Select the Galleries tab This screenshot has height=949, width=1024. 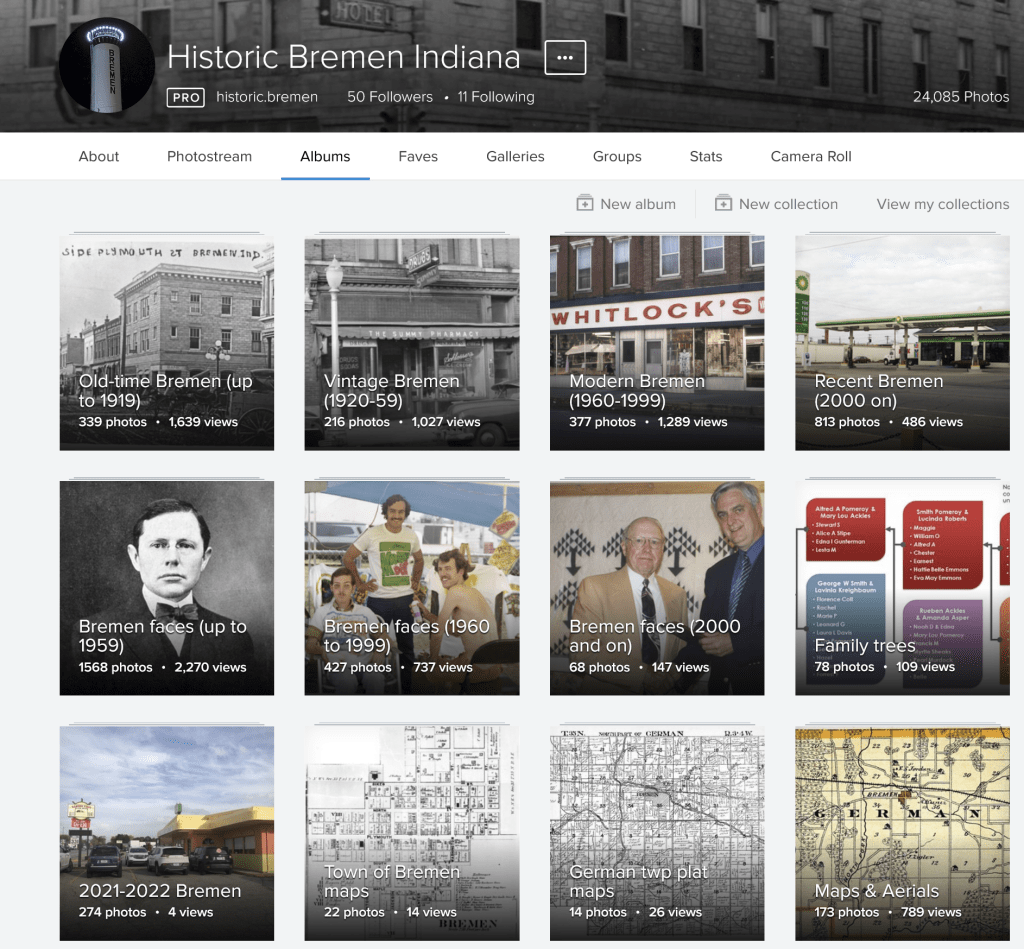(x=515, y=156)
